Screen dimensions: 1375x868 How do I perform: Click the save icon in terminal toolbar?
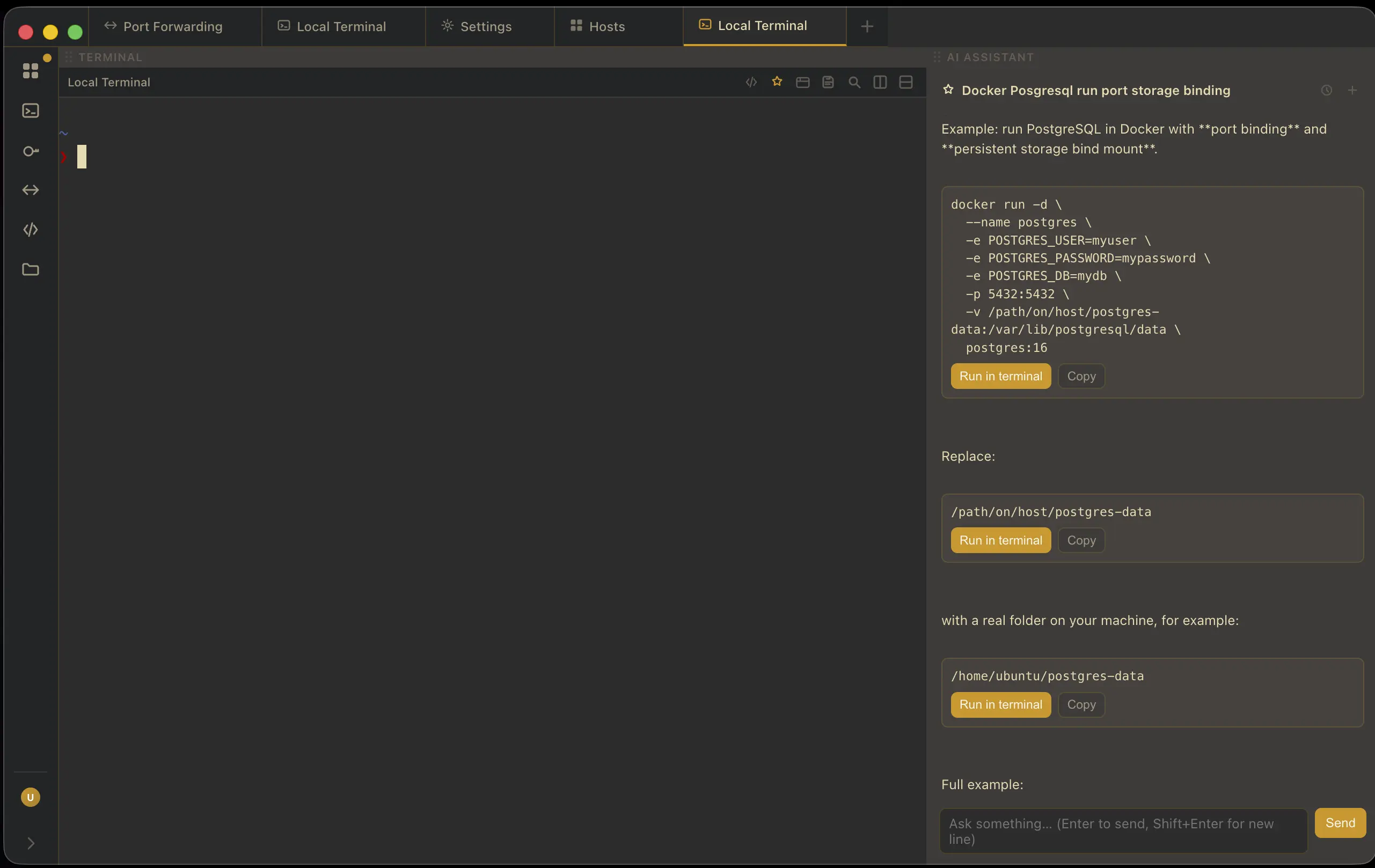pyautogui.click(x=828, y=82)
